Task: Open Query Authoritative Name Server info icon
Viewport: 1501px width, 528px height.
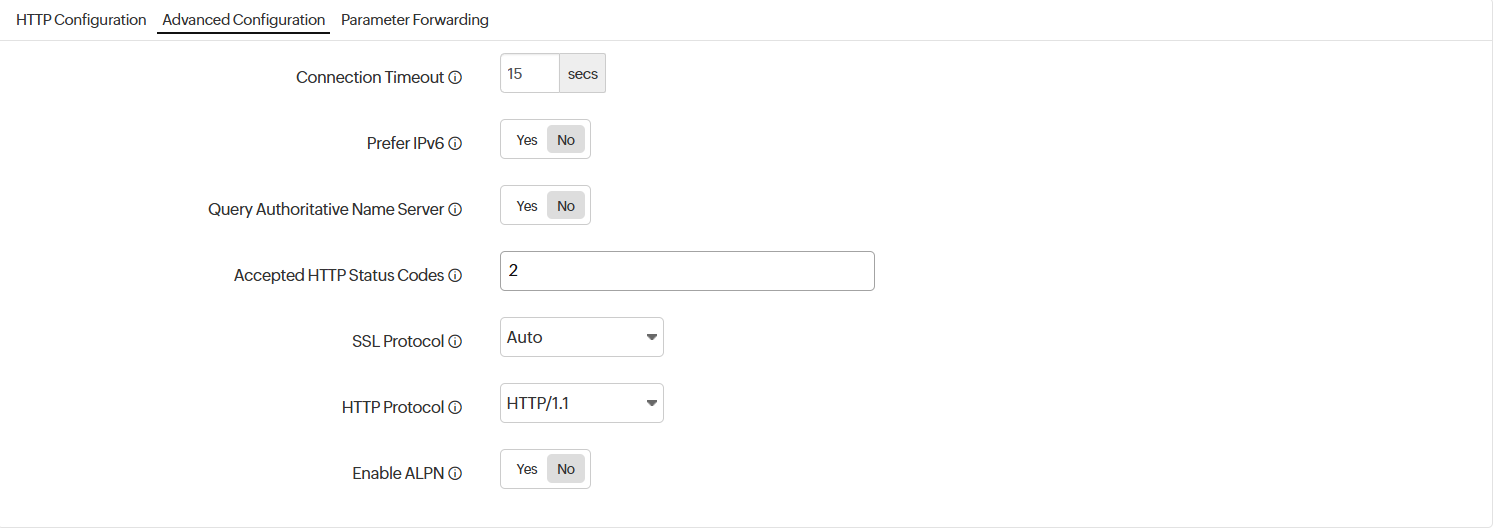Action: tap(455, 210)
